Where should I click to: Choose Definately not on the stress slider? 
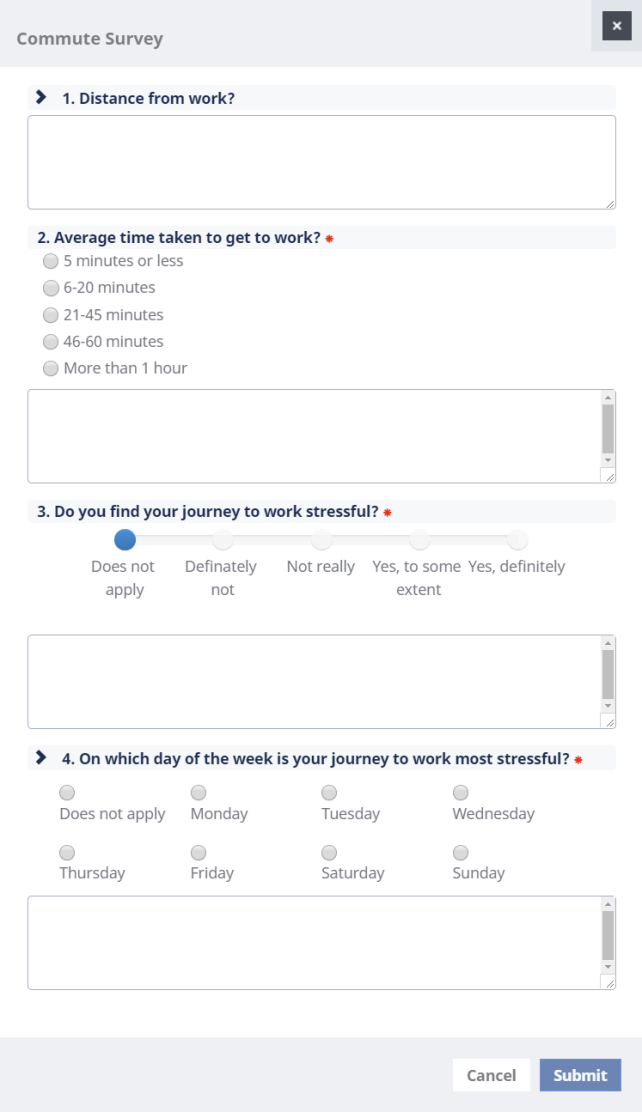coord(223,540)
